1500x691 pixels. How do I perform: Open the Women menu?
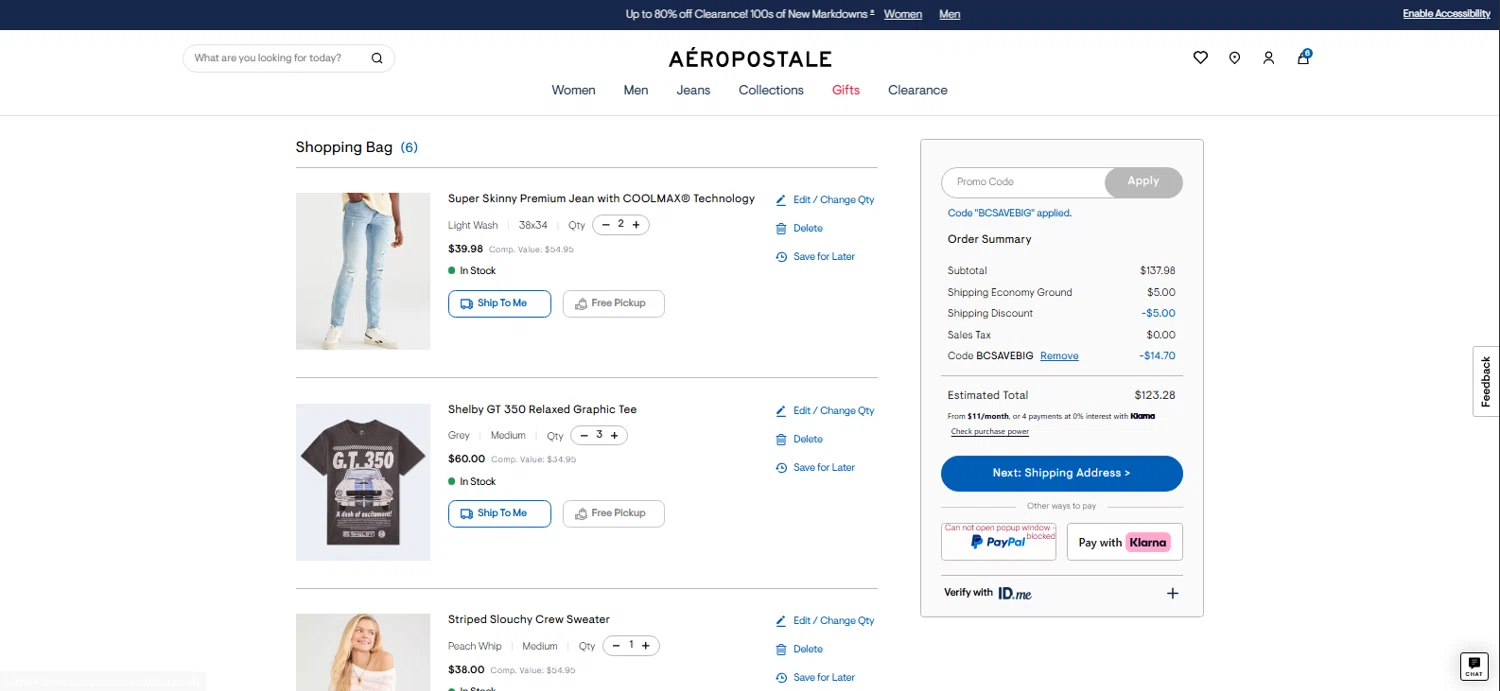[573, 90]
